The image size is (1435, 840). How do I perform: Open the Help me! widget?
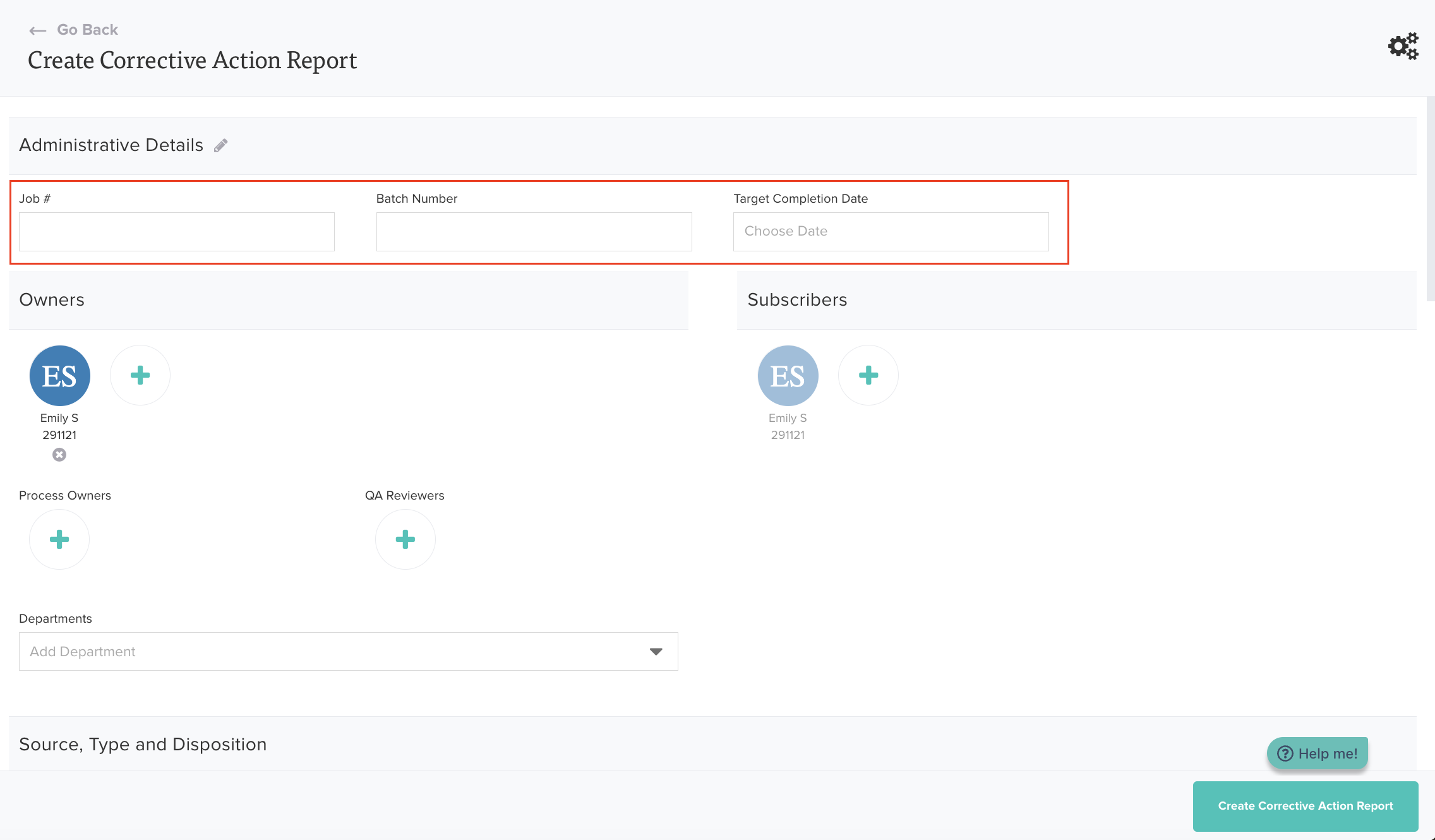click(1318, 753)
